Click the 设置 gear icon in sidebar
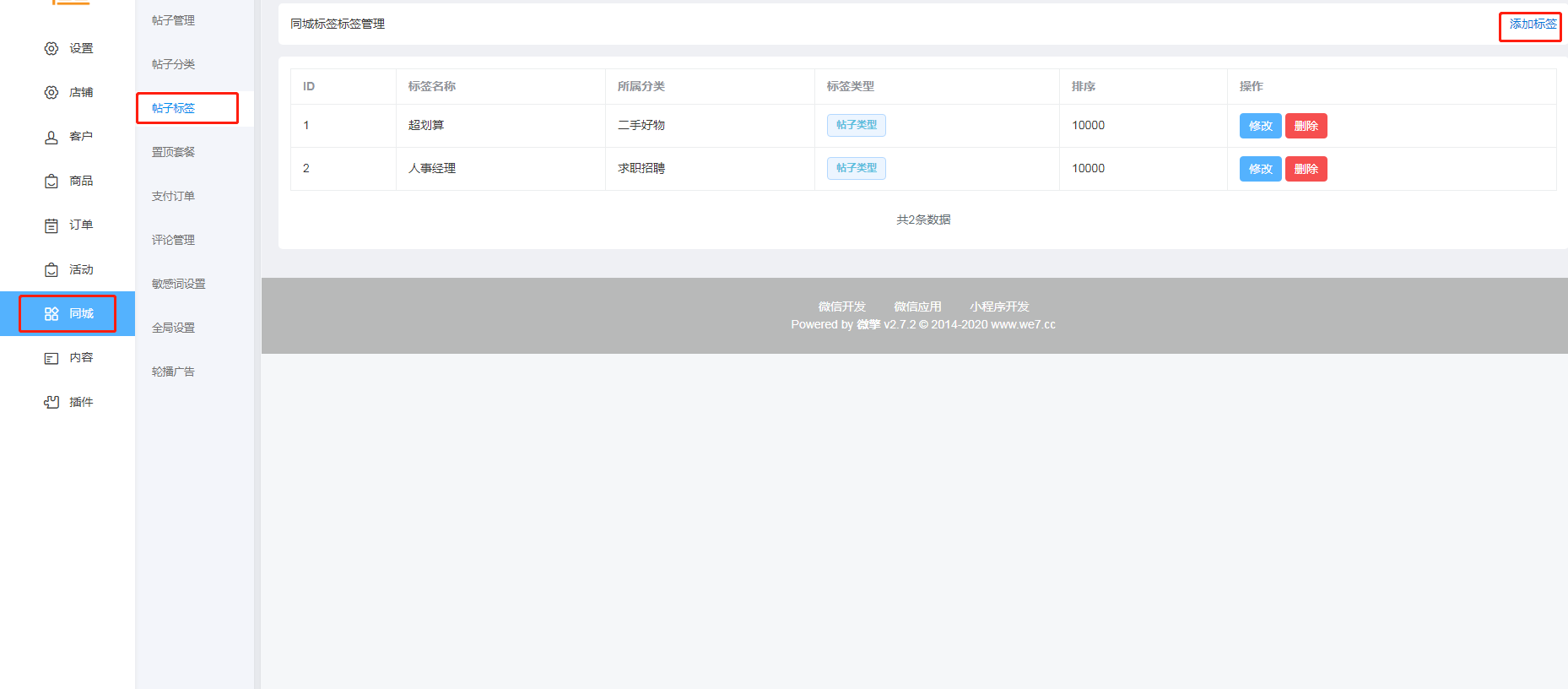The height and width of the screenshot is (689, 1568). point(51,49)
